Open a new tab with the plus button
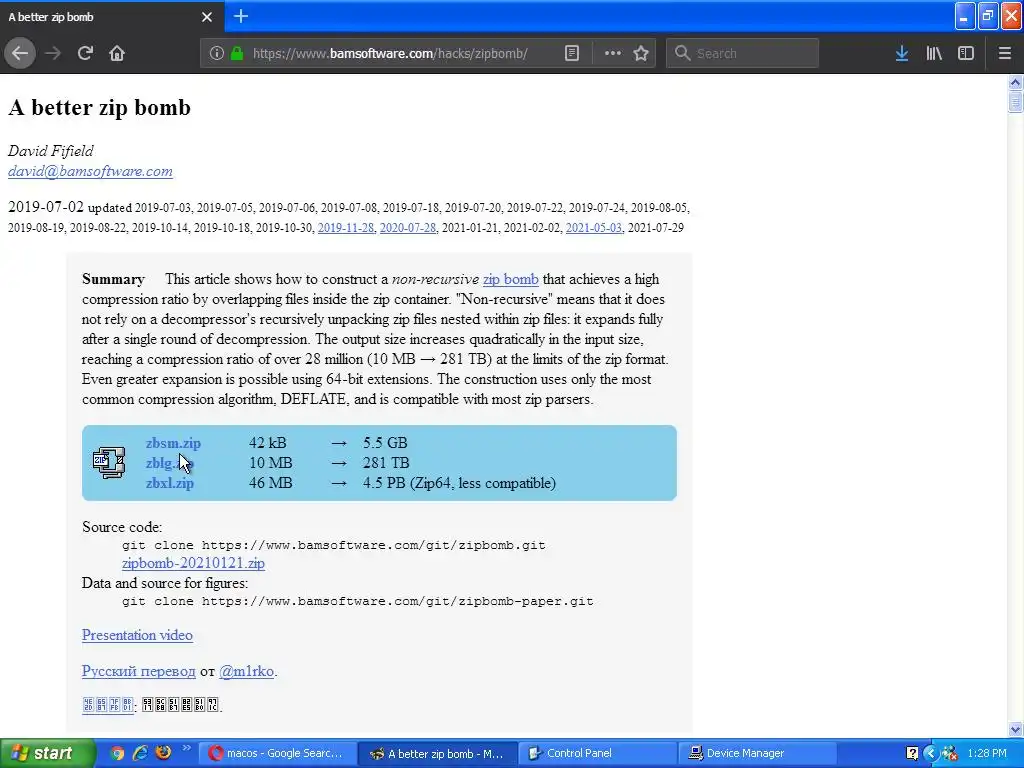Screen dimensions: 1024x768 240,16
